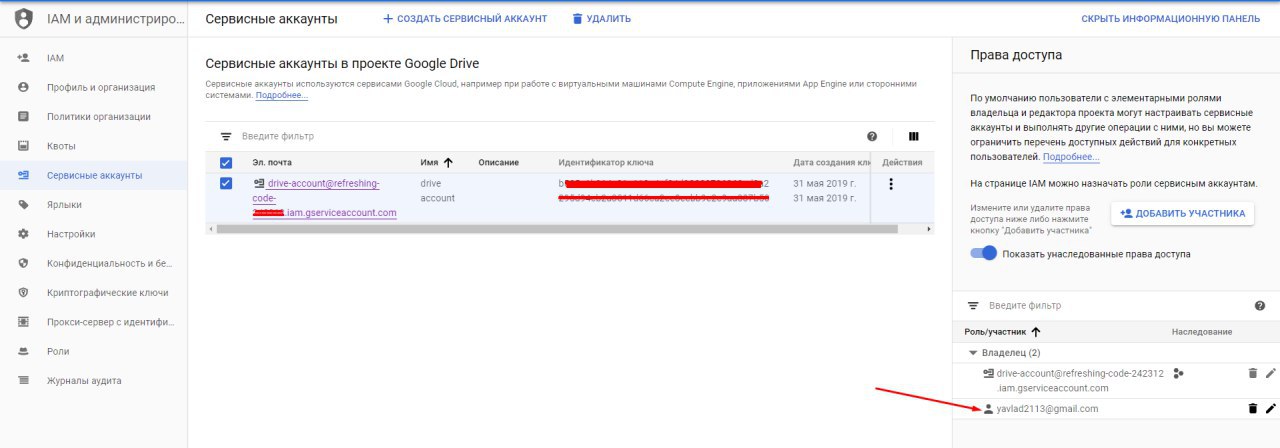Click the Роли hat icon
This screenshot has width=1280, height=448.
pos(23,351)
